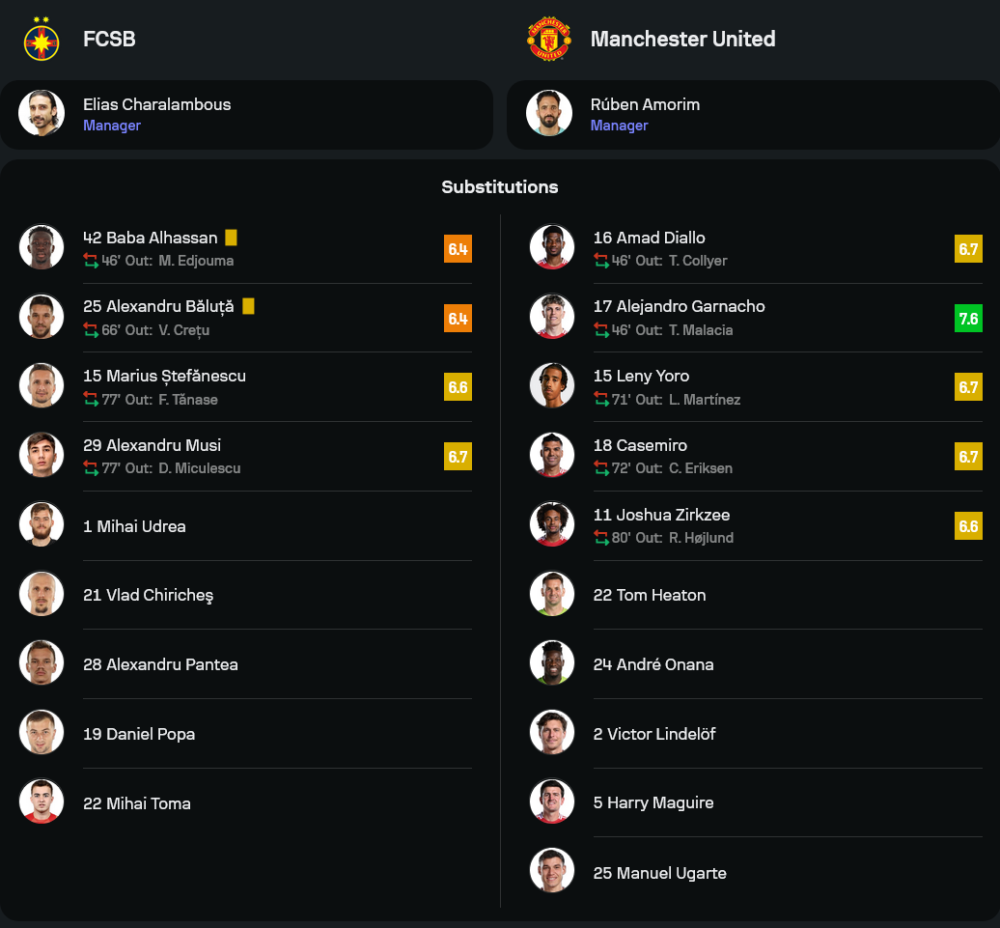Screen dimensions: 1000x928
Task: Click Baba Alhassan's yellow card icon
Action: [231, 238]
